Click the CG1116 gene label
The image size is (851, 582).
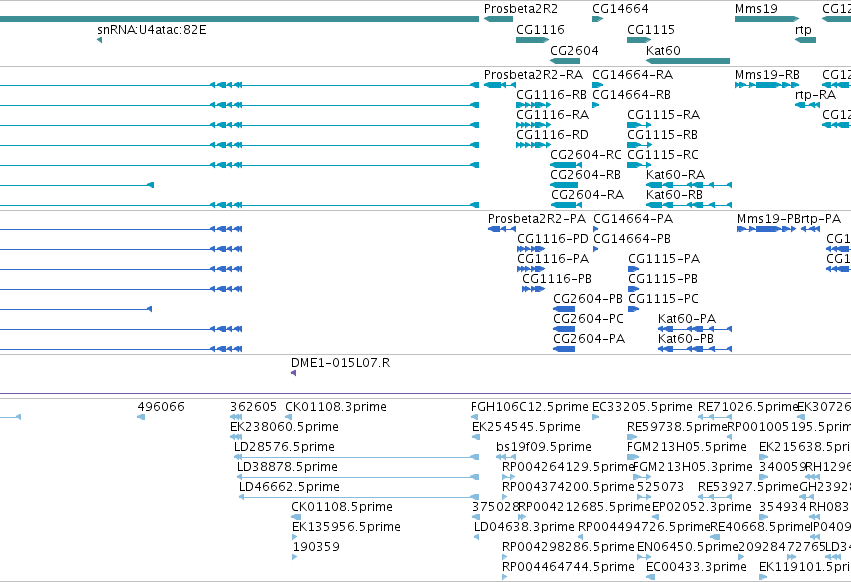click(540, 29)
